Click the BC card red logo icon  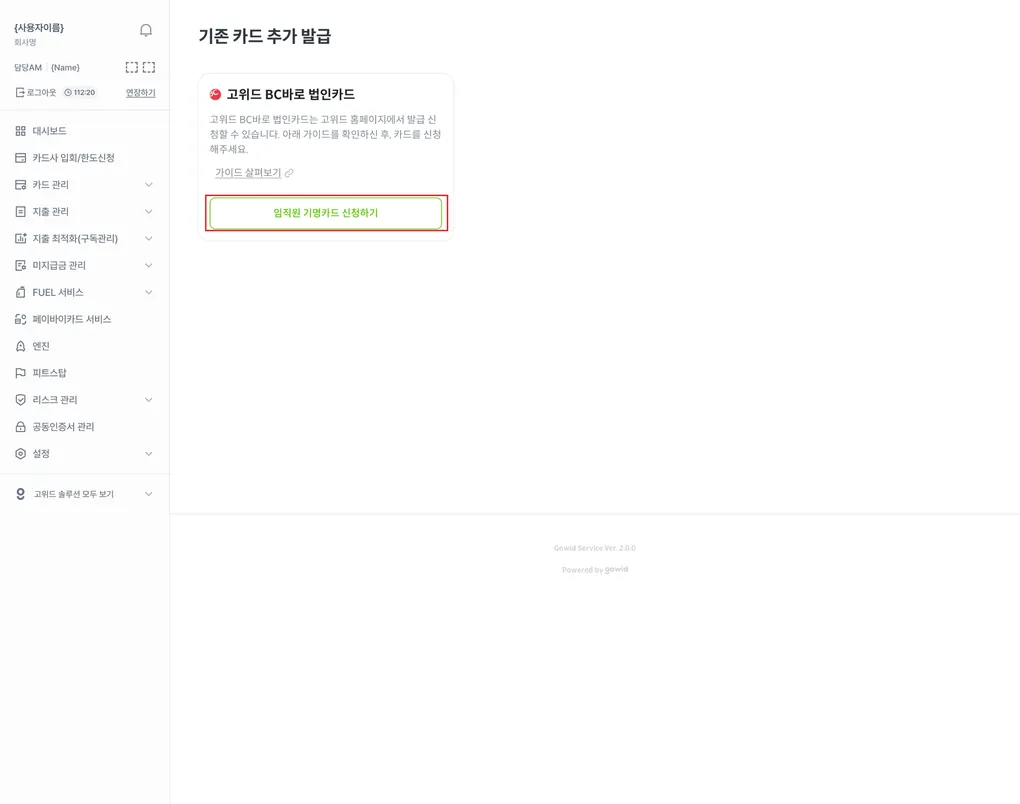(215, 94)
